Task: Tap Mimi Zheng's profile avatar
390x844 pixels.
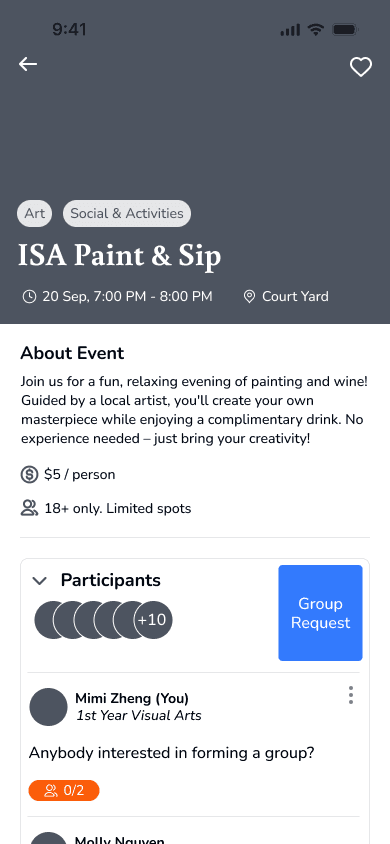Action: (x=48, y=707)
